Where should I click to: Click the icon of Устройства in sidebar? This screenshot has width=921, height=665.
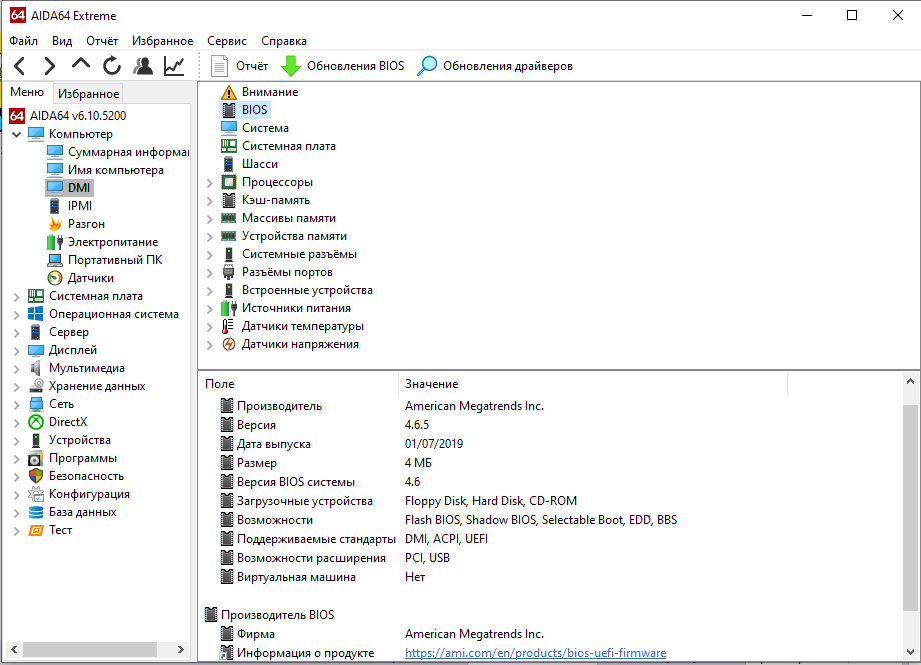coord(36,441)
